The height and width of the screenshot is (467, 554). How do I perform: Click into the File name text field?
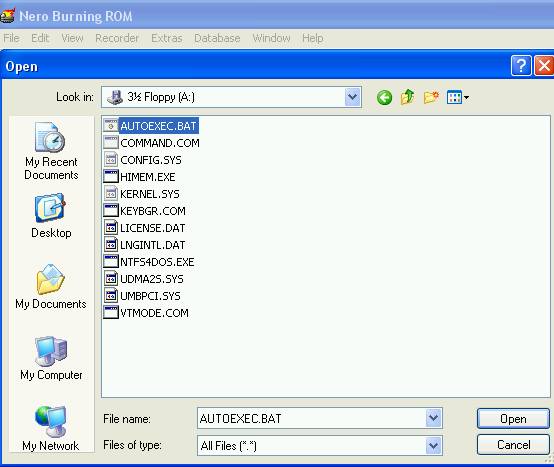click(311, 418)
